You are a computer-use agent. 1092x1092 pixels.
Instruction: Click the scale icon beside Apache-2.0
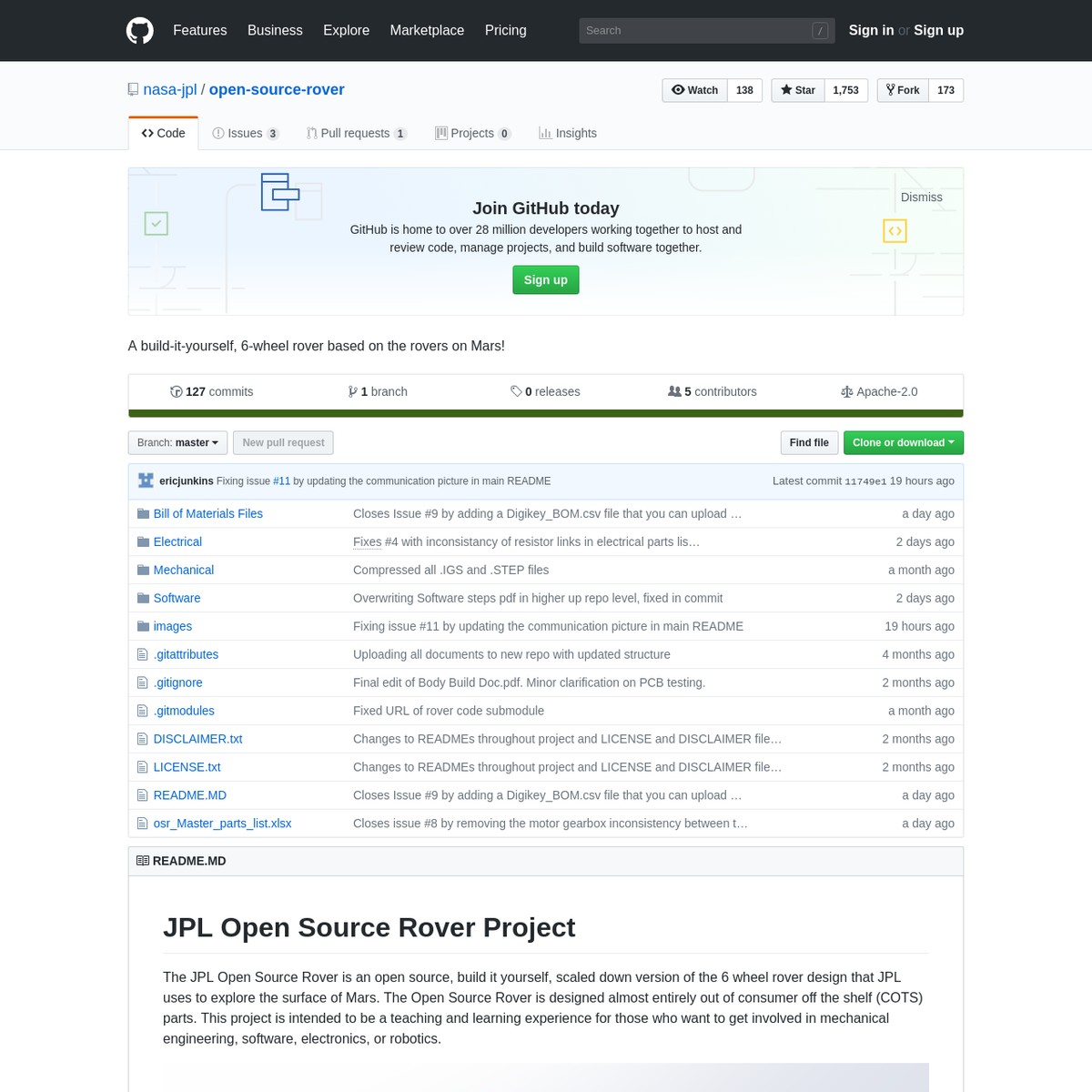point(847,391)
